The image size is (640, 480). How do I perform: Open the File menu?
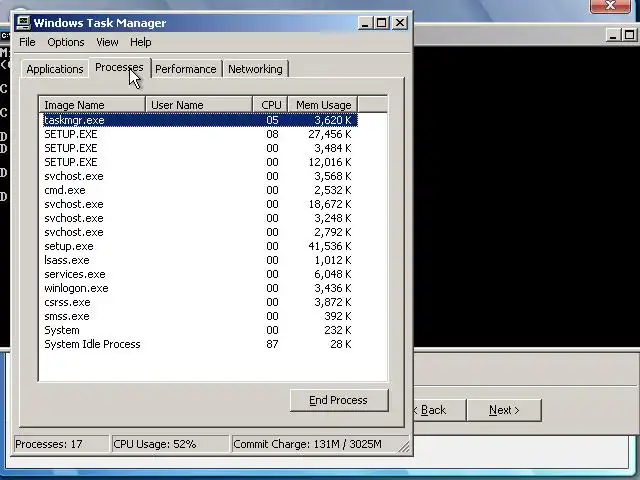27,42
